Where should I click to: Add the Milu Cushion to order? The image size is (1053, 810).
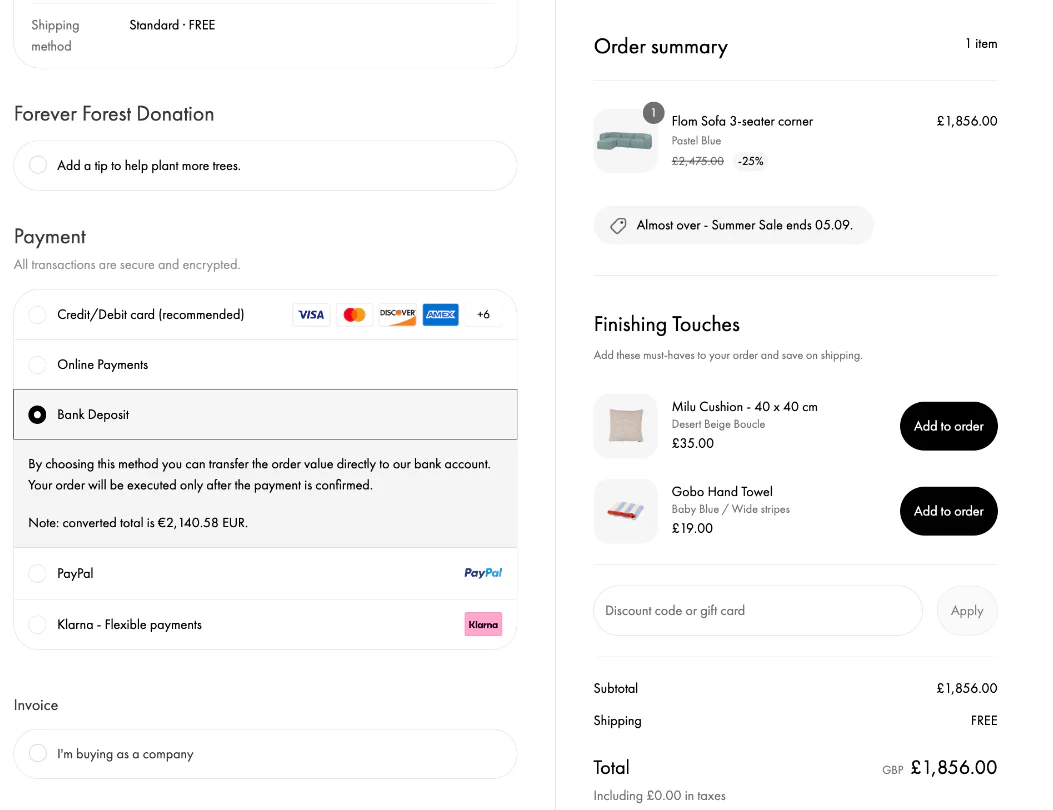pyautogui.click(x=948, y=425)
